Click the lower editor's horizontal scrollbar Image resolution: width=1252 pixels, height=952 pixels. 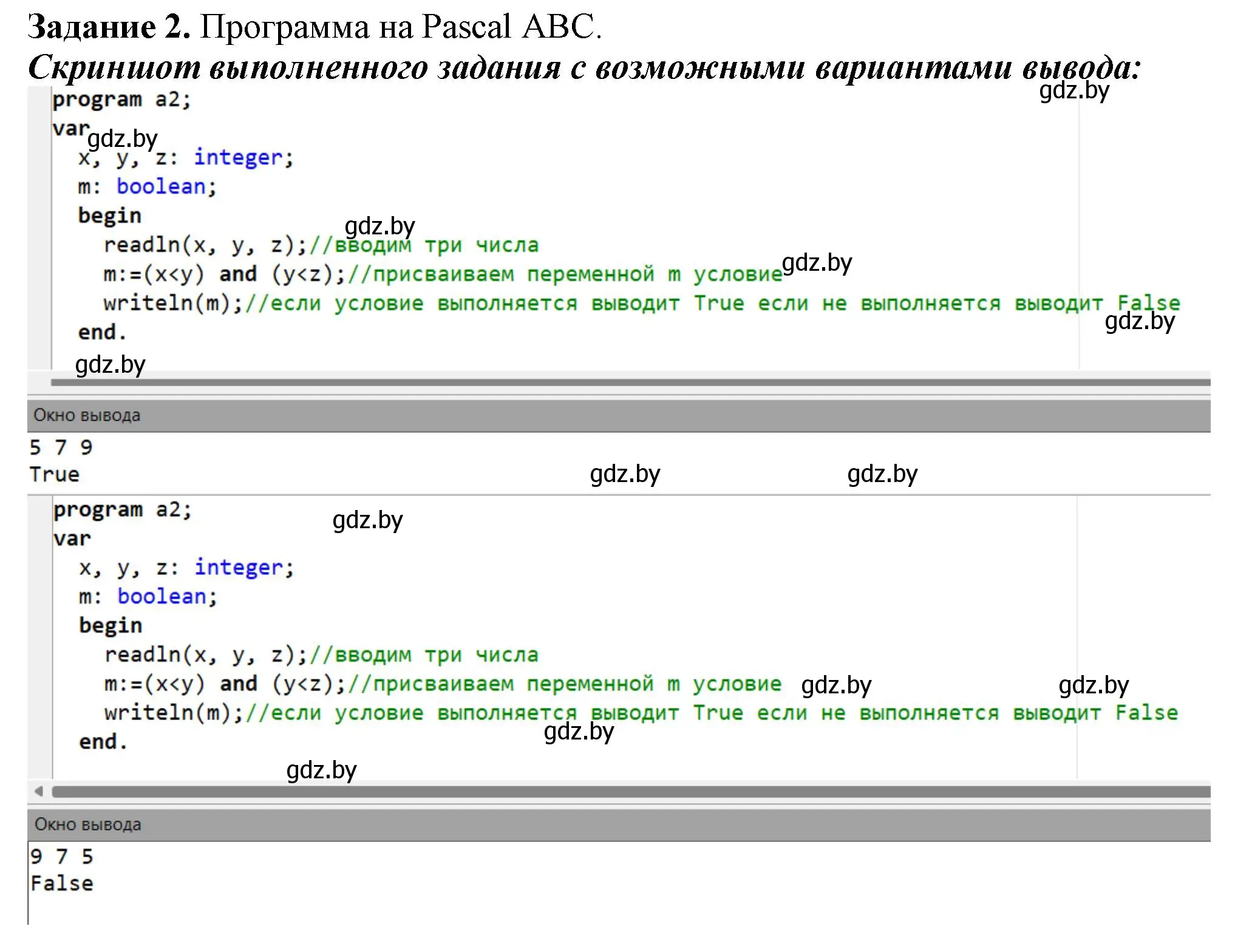(x=630, y=791)
